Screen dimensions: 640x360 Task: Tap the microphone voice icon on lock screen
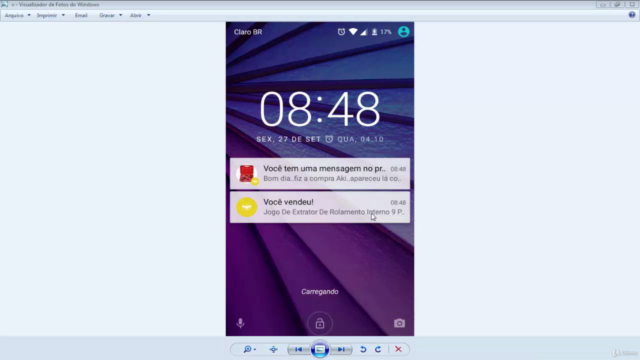click(240, 323)
